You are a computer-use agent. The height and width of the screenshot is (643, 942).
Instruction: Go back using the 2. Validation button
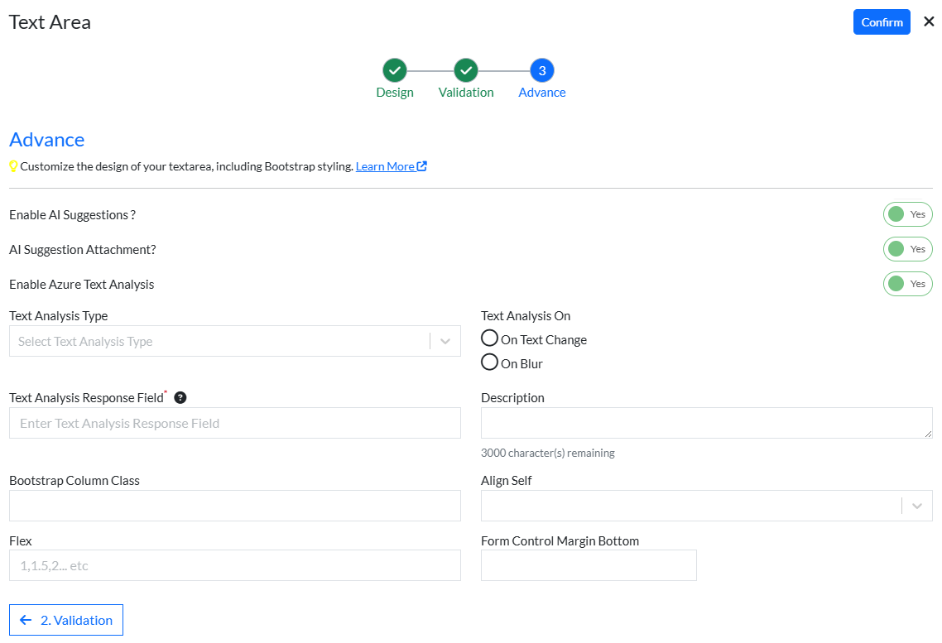pos(66,620)
